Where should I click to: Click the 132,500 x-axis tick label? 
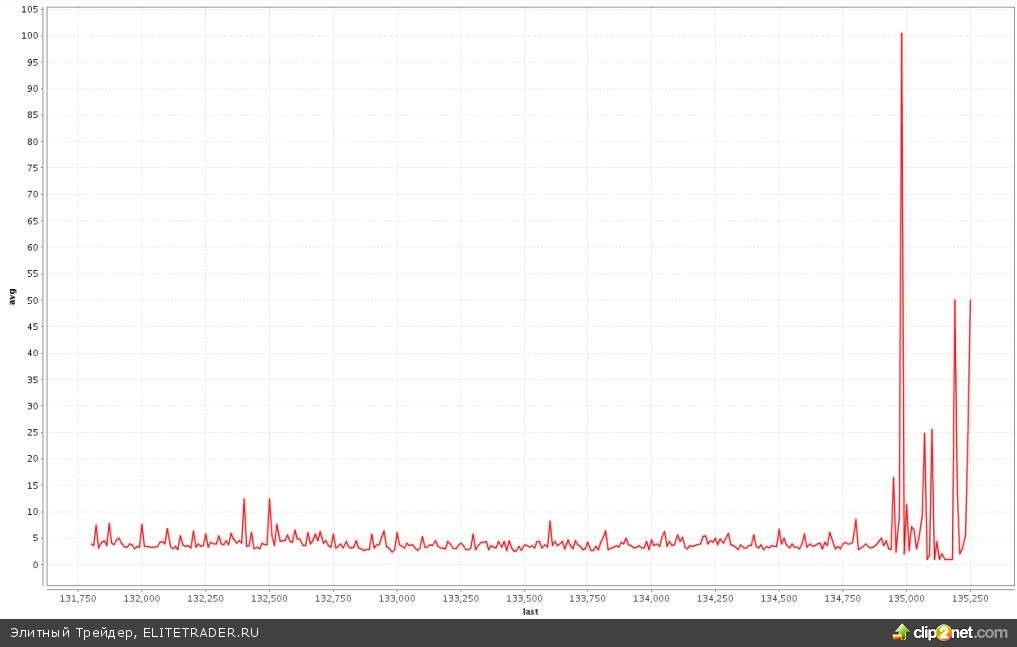pos(269,598)
